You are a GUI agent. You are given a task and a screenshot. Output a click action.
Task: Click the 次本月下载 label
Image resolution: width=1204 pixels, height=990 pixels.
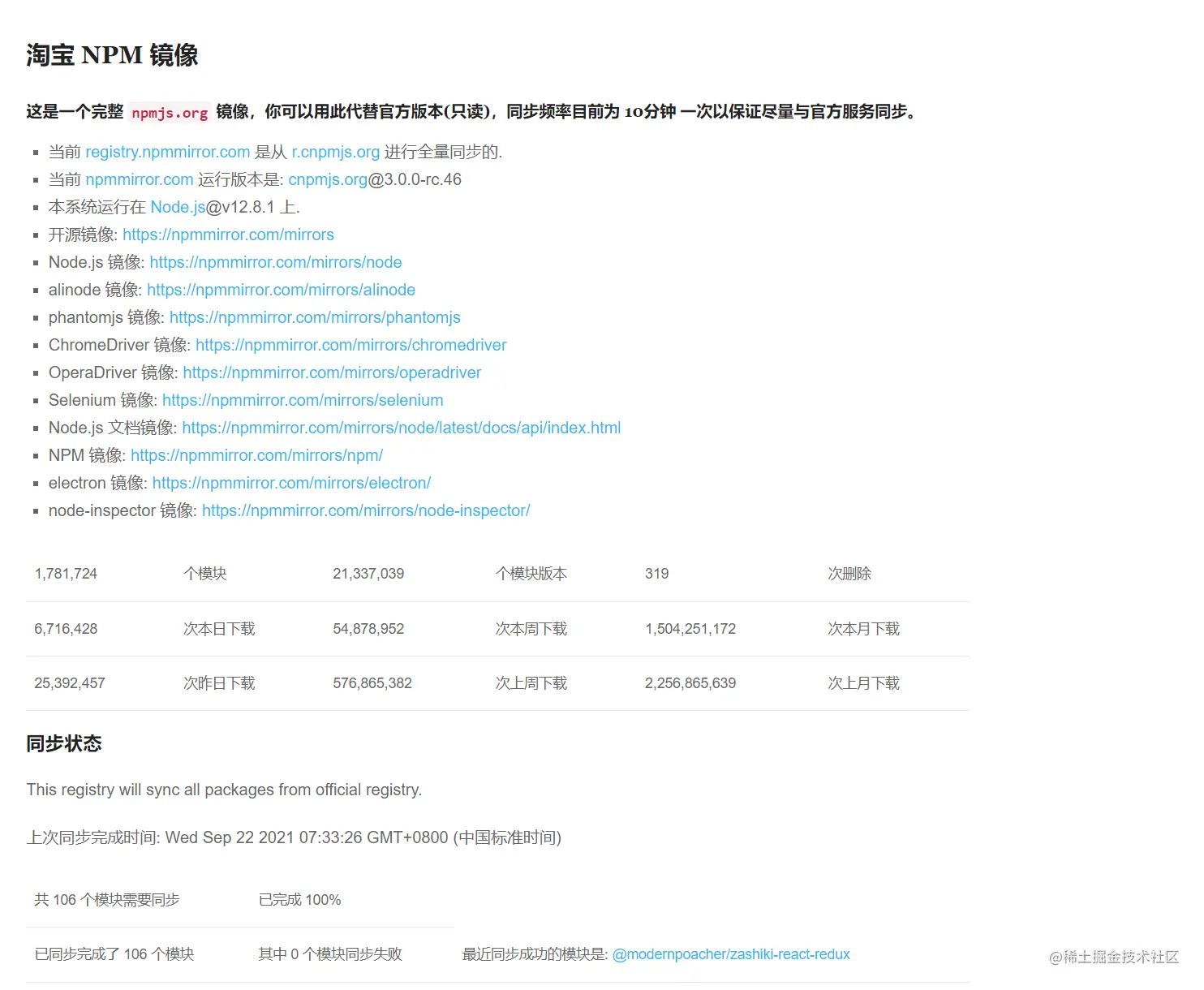863,629
